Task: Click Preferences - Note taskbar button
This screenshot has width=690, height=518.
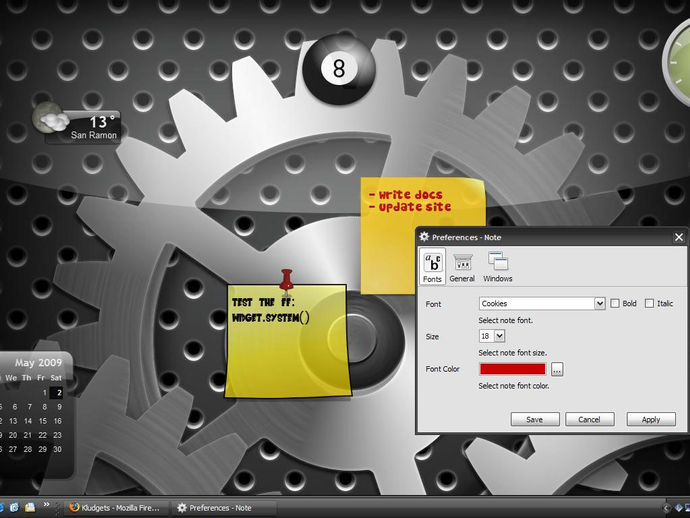Action: [x=224, y=508]
